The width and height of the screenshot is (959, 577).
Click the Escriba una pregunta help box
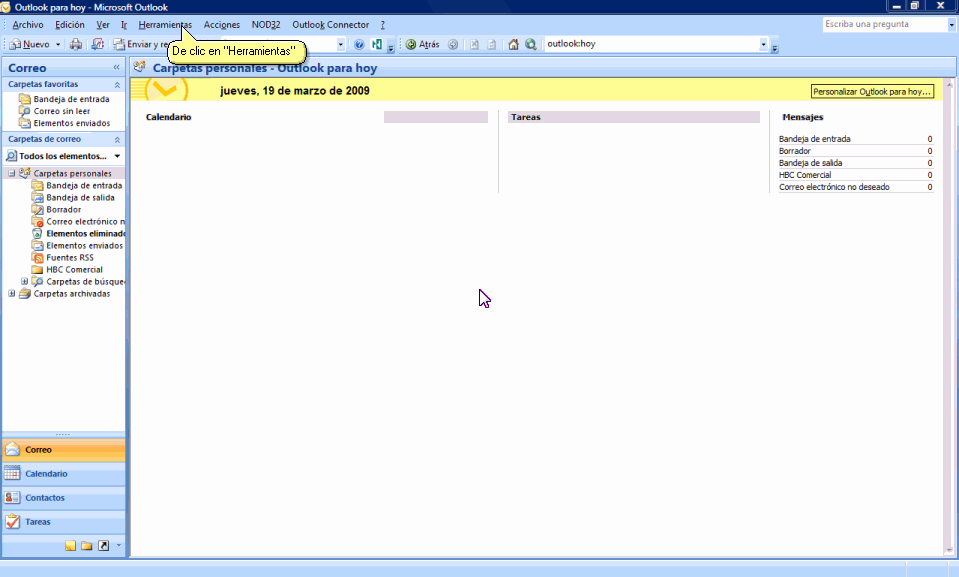coord(884,24)
